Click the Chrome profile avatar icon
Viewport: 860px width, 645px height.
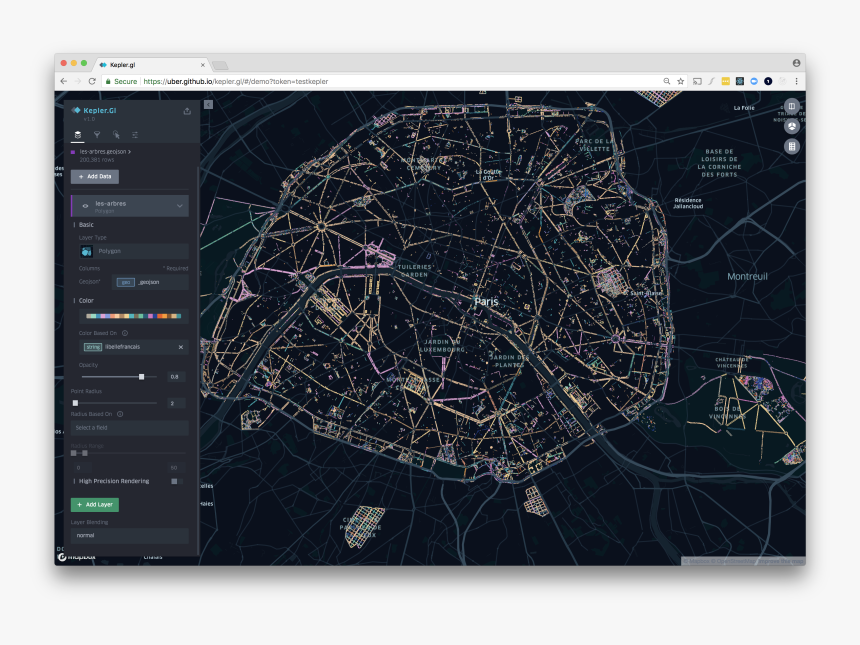click(796, 63)
